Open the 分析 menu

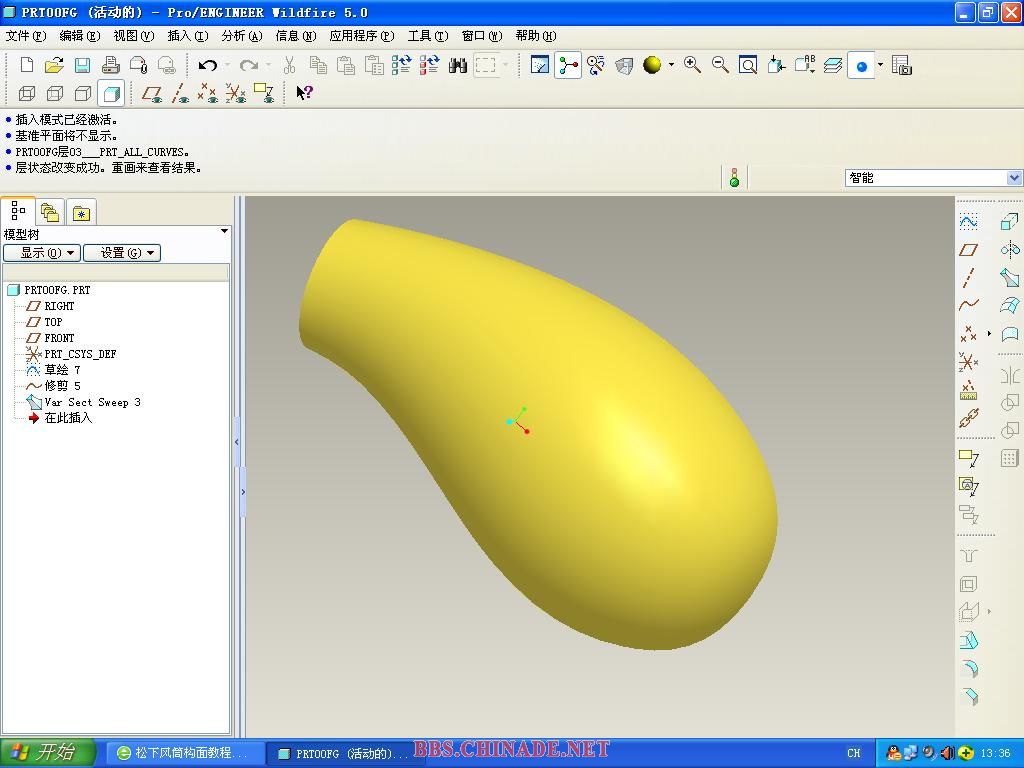(241, 36)
